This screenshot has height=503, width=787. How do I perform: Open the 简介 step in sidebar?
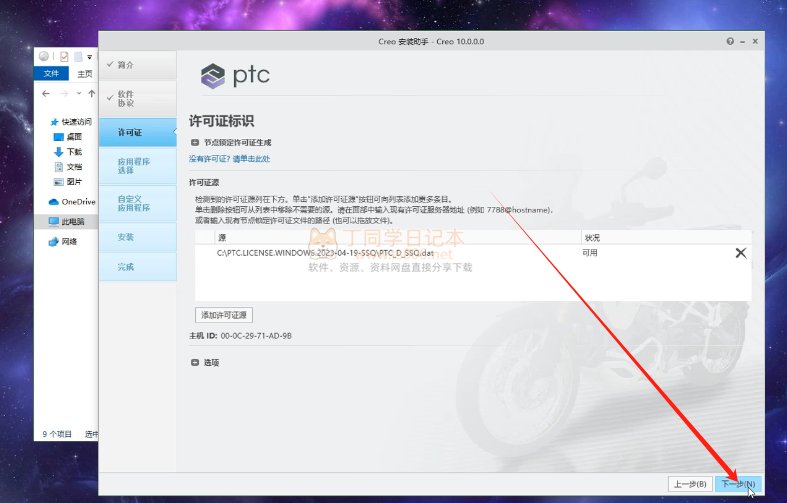[138, 65]
